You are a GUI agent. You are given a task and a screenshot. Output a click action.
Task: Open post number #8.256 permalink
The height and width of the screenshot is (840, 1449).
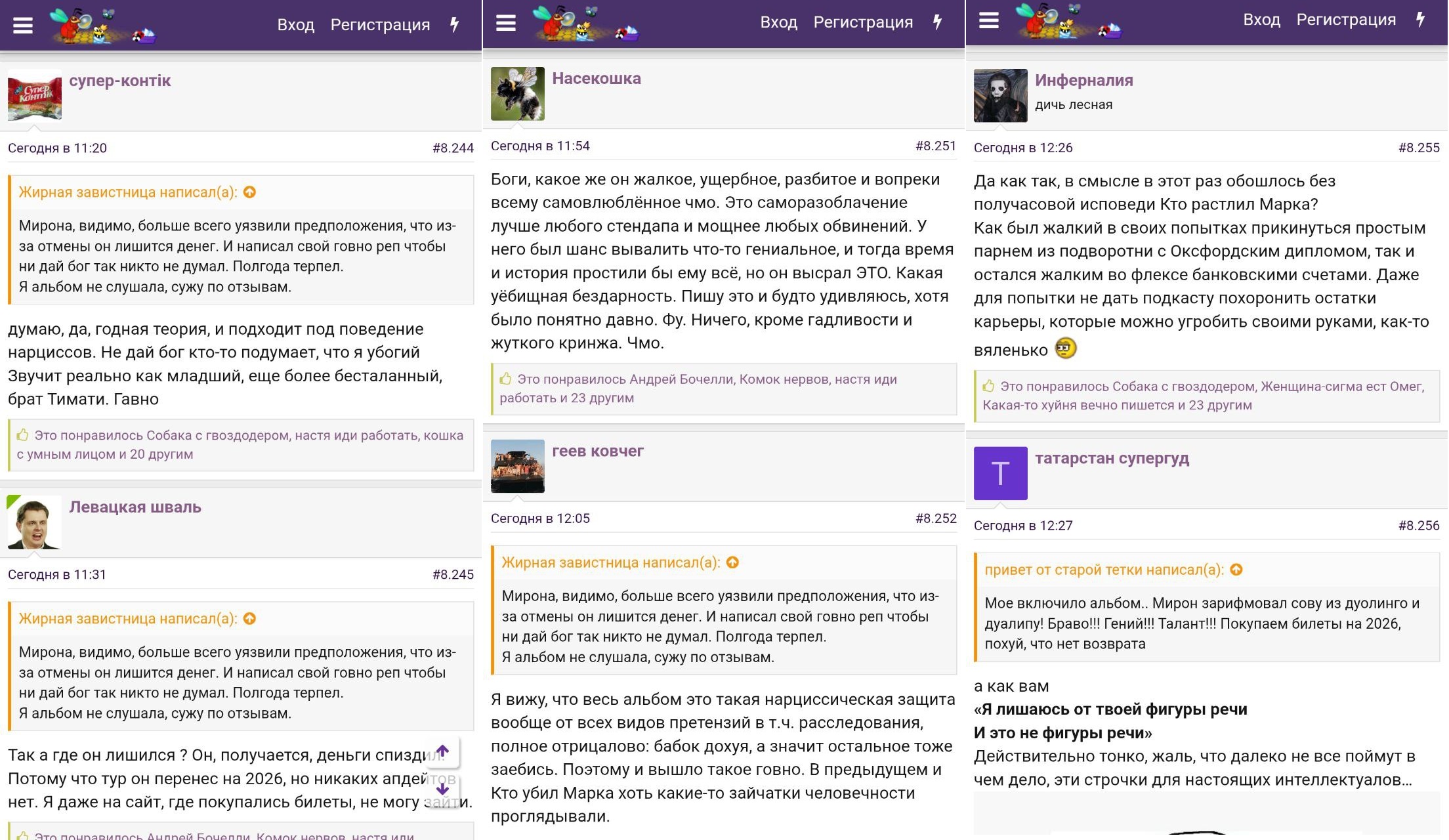pos(1418,526)
